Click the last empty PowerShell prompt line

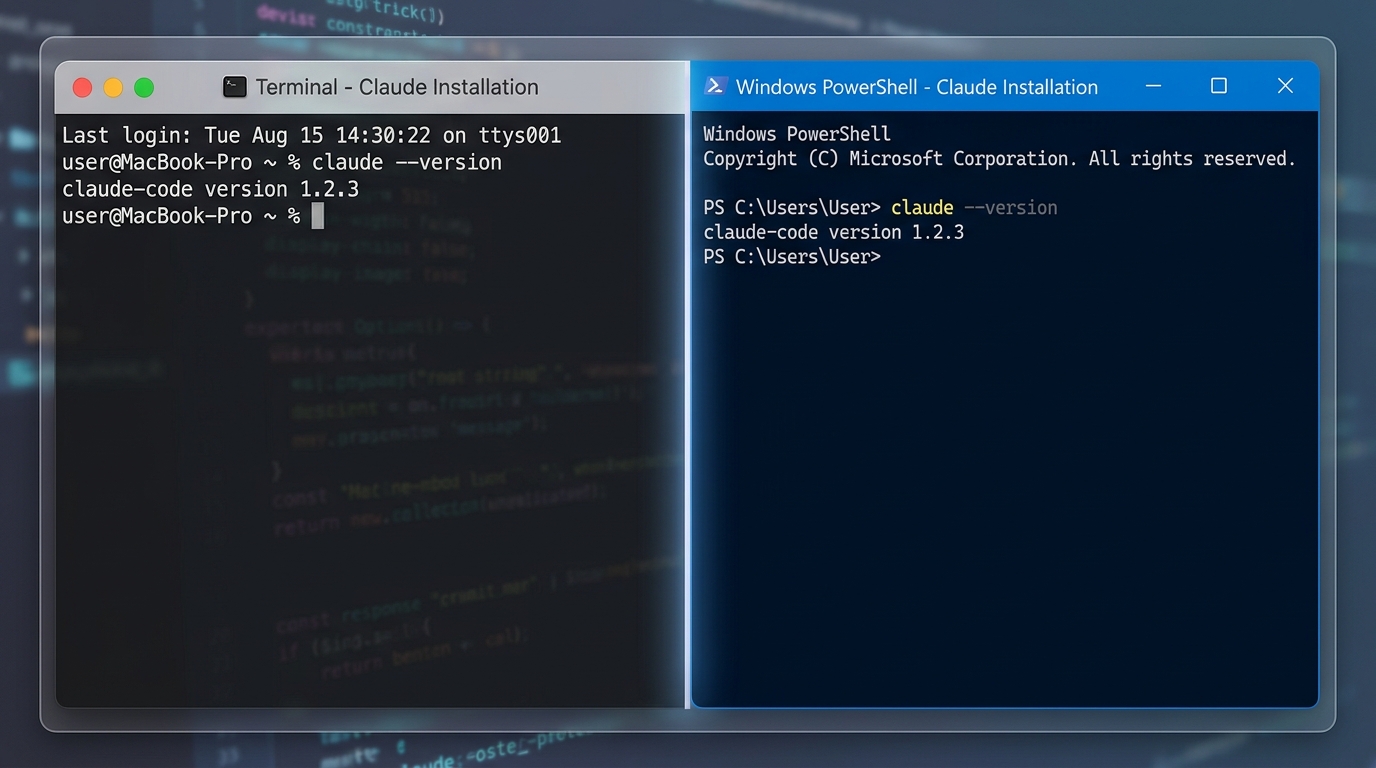(791, 257)
